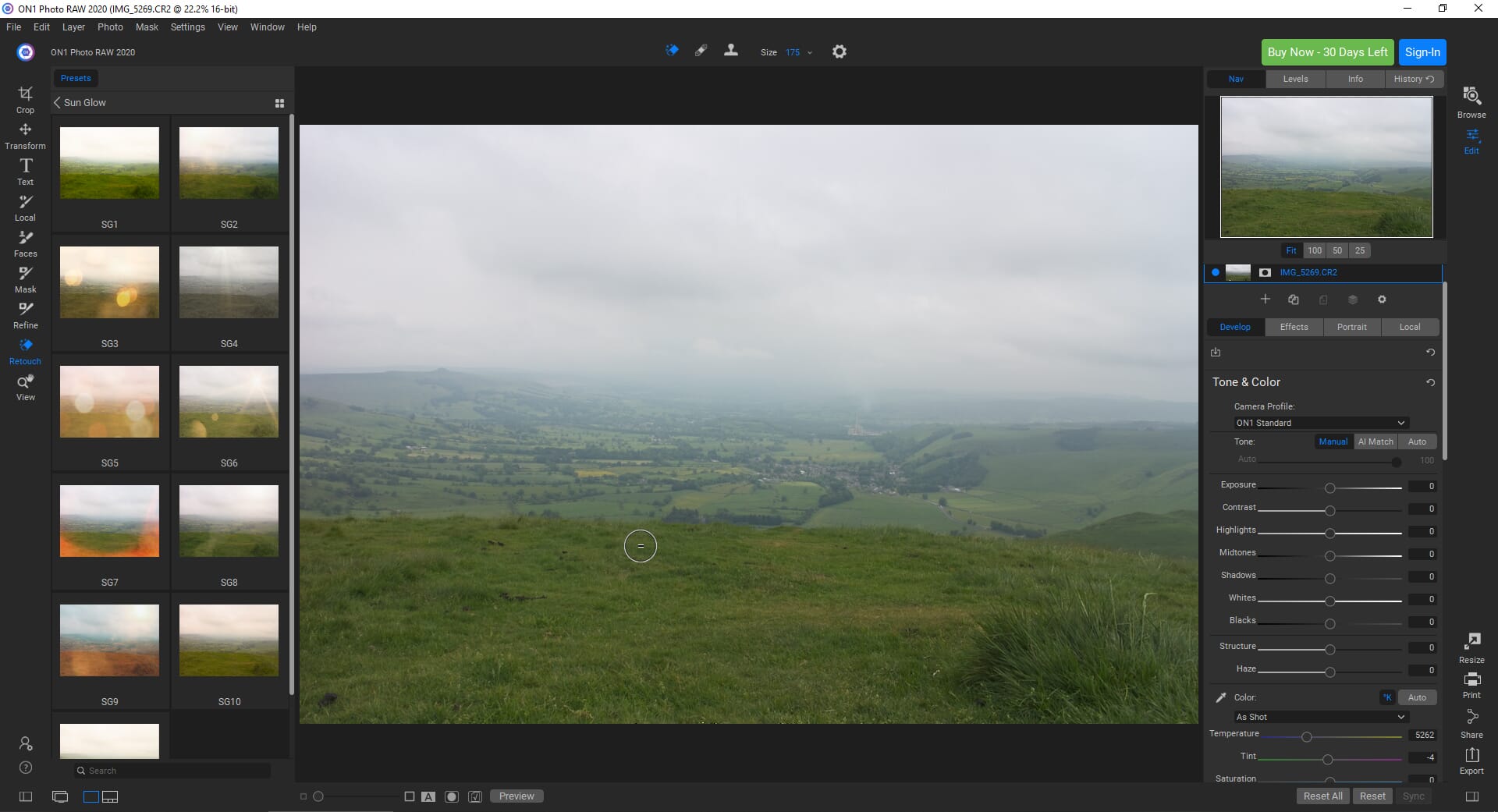
Task: Adjust the Haze slider handle
Action: pos(1329,672)
